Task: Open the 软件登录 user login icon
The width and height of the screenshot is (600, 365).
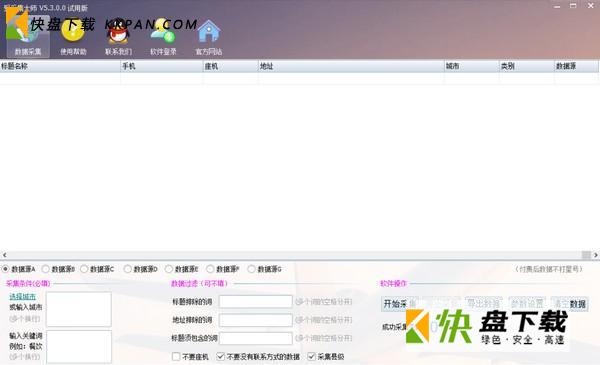Action: pyautogui.click(x=163, y=37)
